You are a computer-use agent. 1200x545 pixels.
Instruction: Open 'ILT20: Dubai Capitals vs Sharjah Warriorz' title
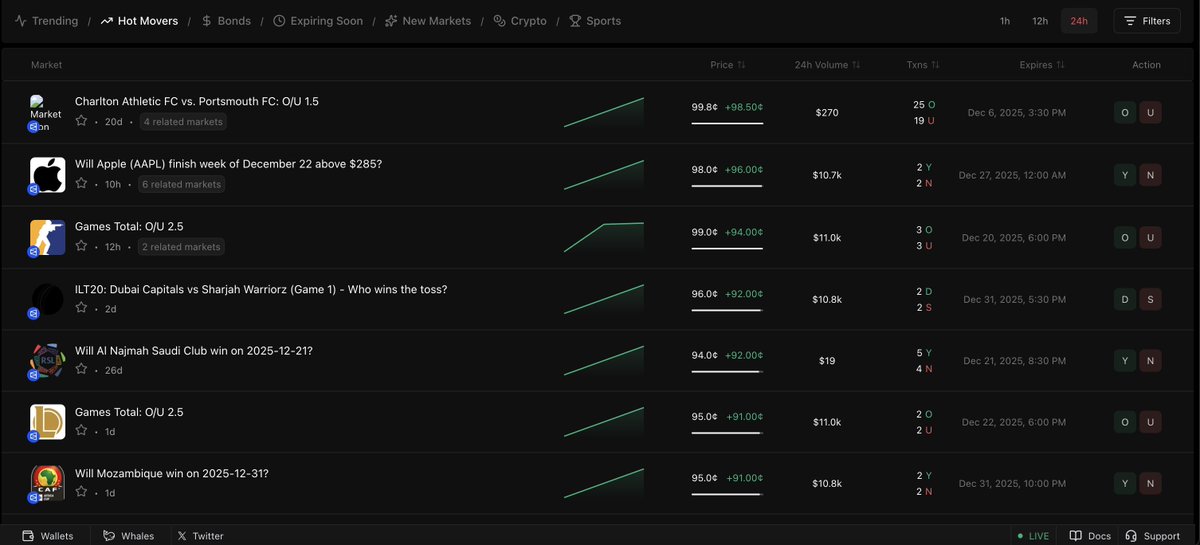click(261, 289)
